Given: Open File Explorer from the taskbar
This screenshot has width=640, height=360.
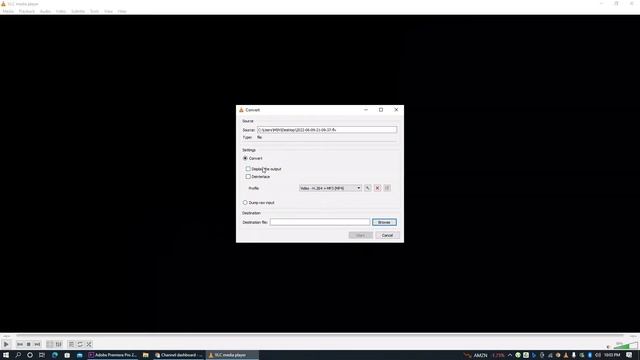Looking at the screenshot, I should pos(146,355).
